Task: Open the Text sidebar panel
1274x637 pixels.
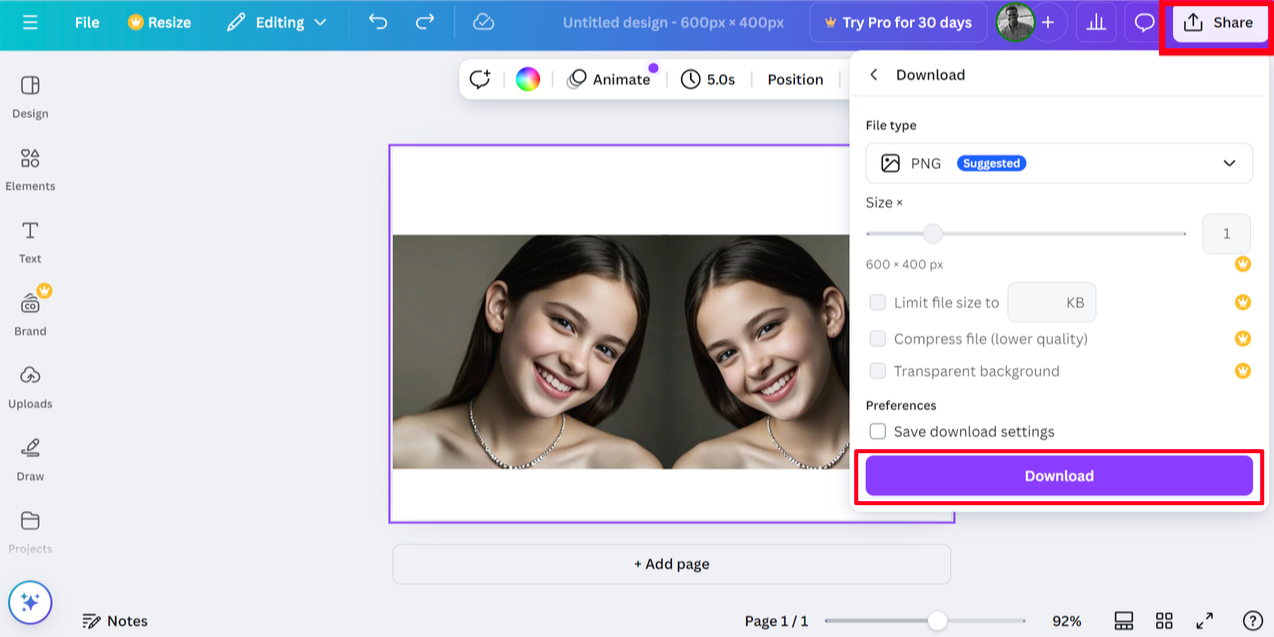Action: pyautogui.click(x=30, y=241)
